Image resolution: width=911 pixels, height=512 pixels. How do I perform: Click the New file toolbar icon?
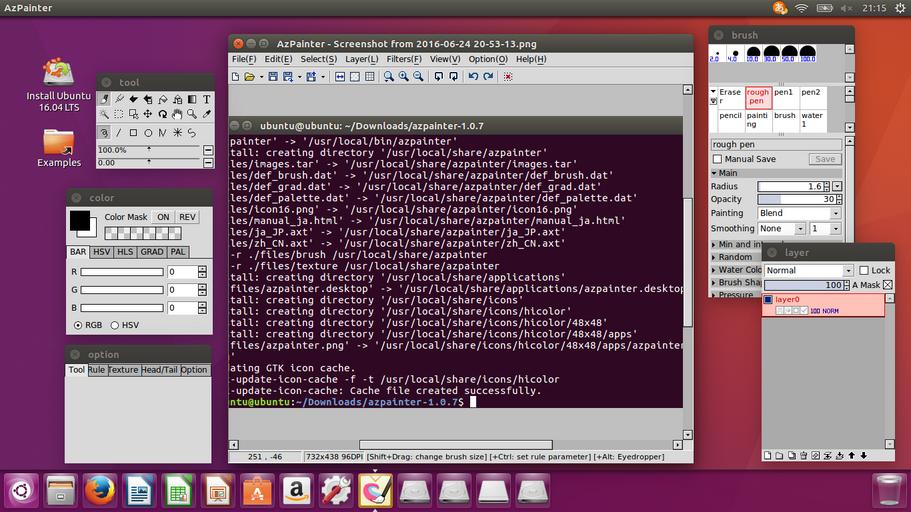point(235,77)
